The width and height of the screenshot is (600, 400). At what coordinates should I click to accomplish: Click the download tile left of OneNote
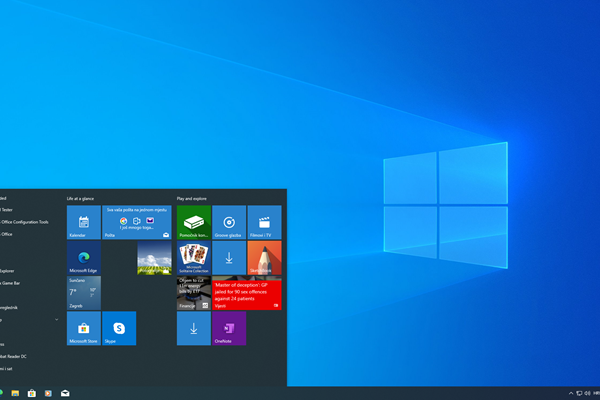tap(194, 328)
